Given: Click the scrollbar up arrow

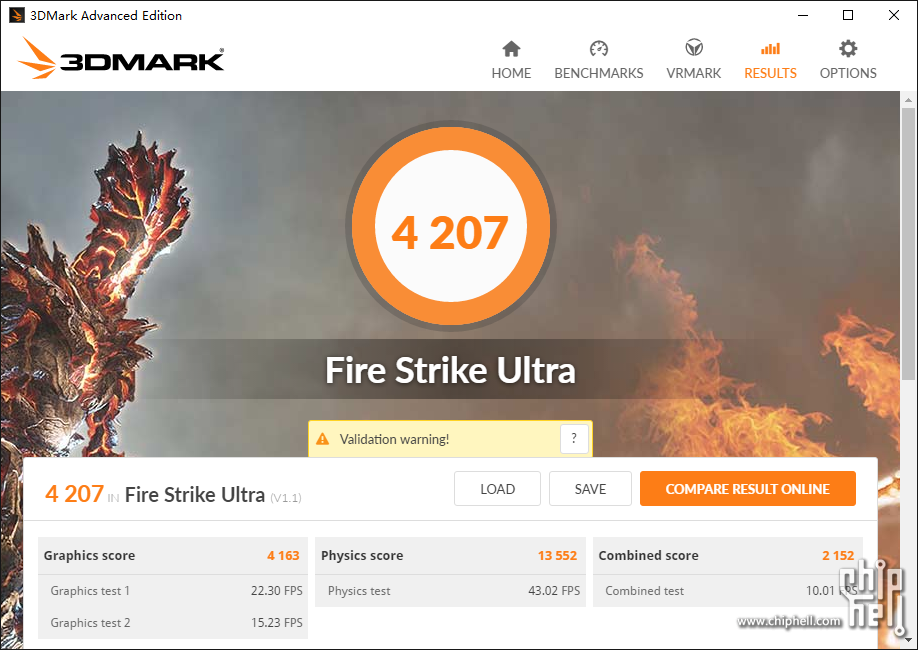Looking at the screenshot, I should point(908,100).
